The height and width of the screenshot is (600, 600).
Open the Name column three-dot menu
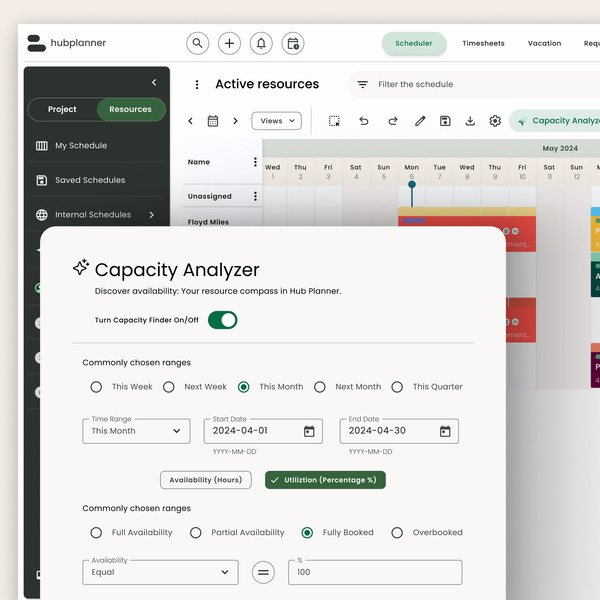tap(255, 162)
